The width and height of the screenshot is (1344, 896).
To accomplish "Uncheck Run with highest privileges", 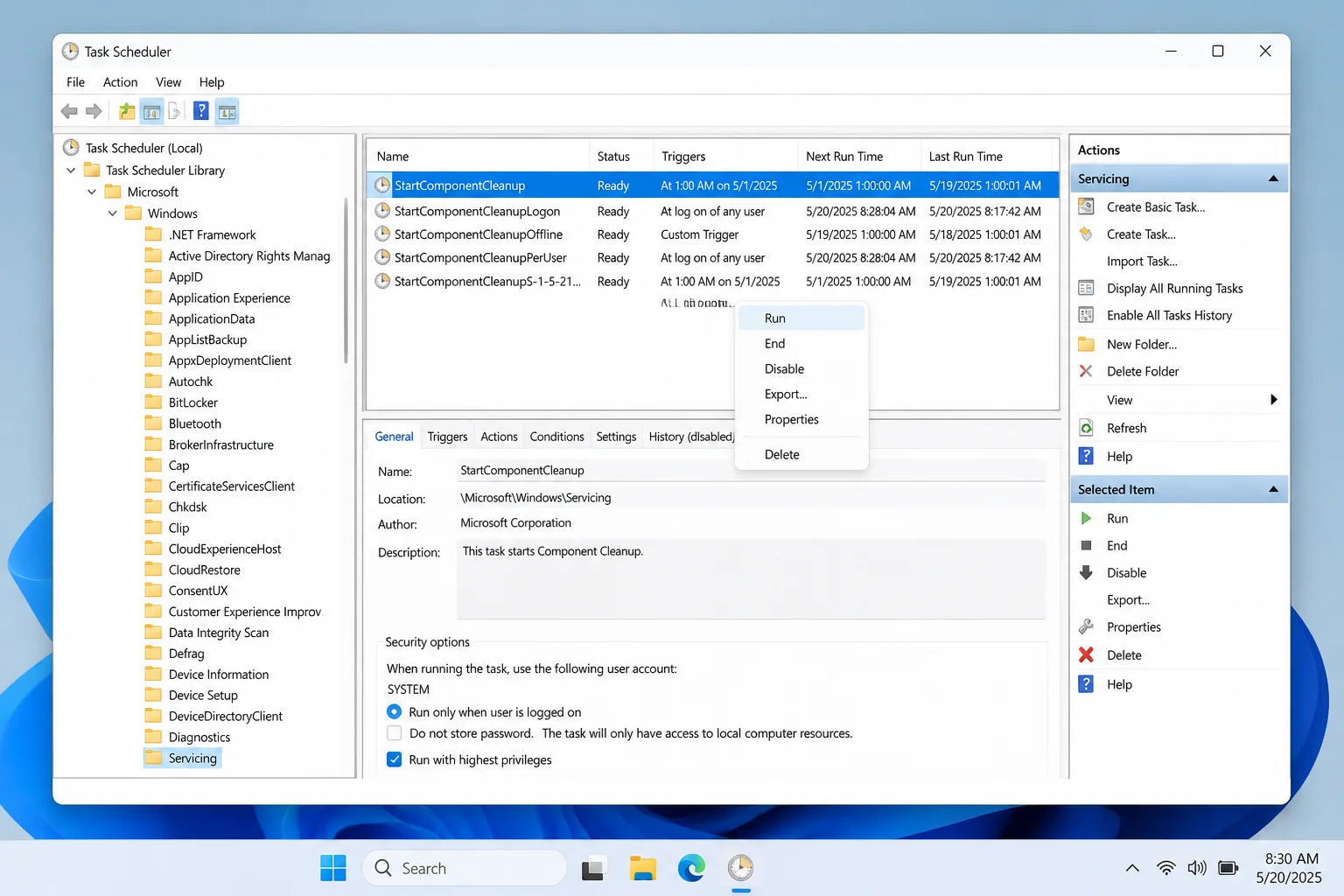I will tap(395, 759).
